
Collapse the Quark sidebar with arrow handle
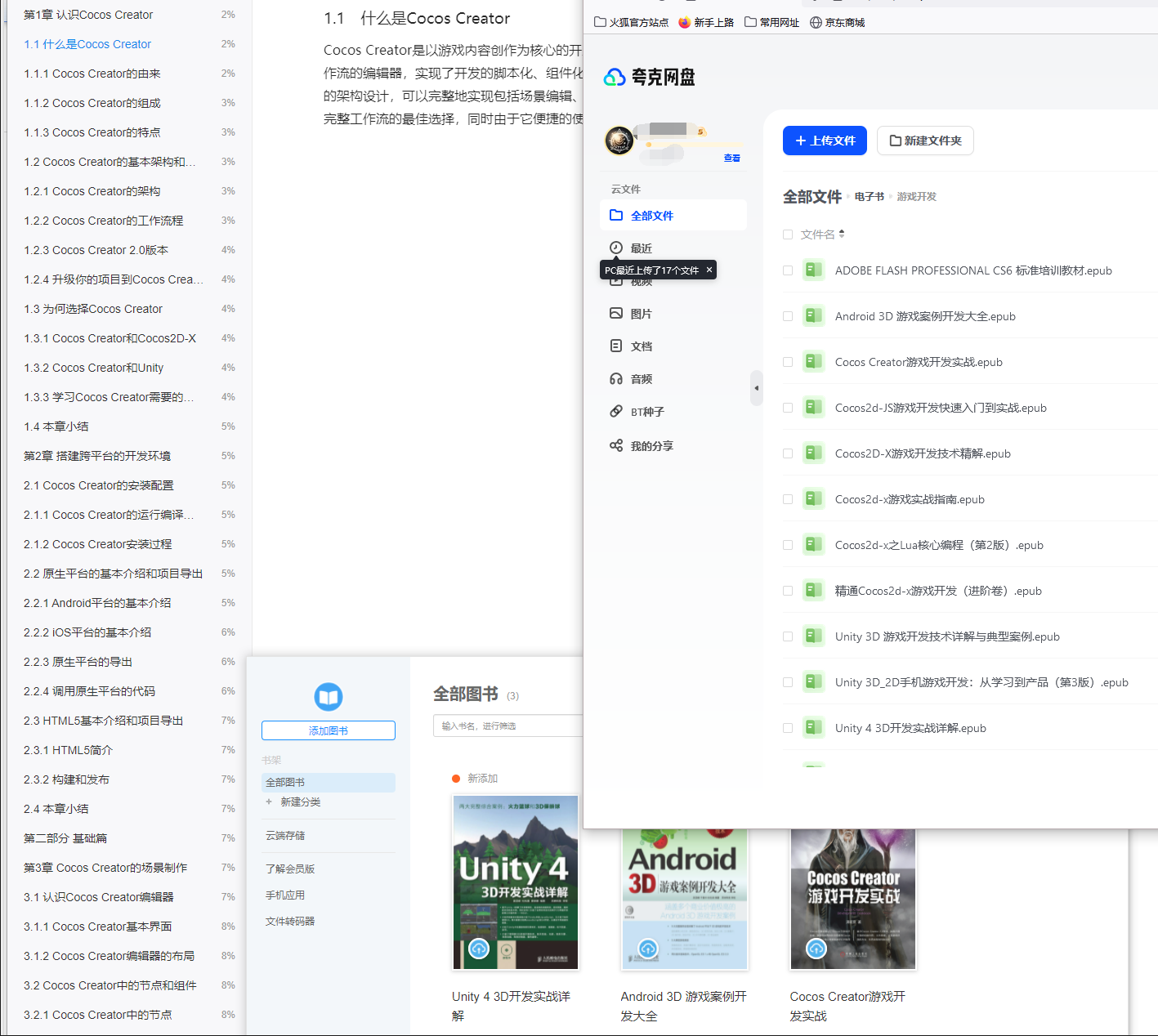click(757, 388)
